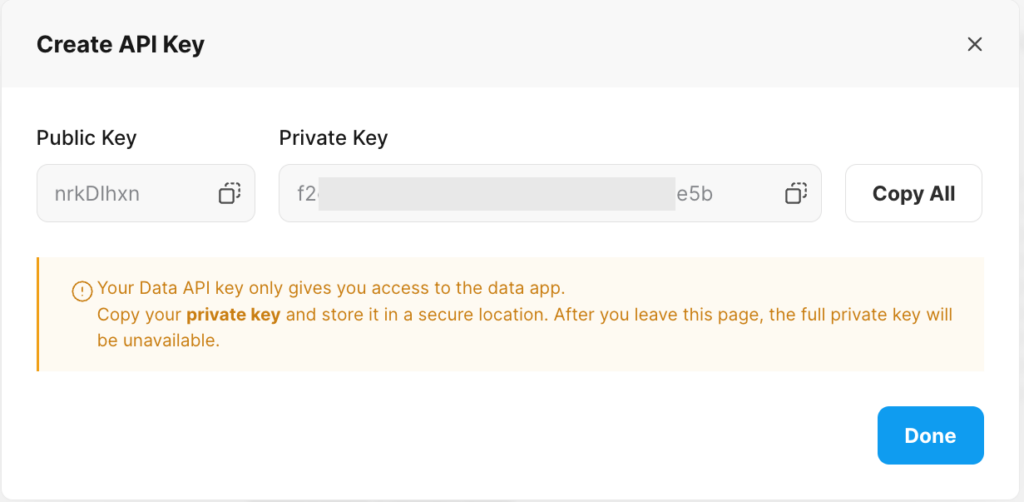Click the "Your Data API key only gives" line
The height and width of the screenshot is (502, 1024).
(330, 289)
